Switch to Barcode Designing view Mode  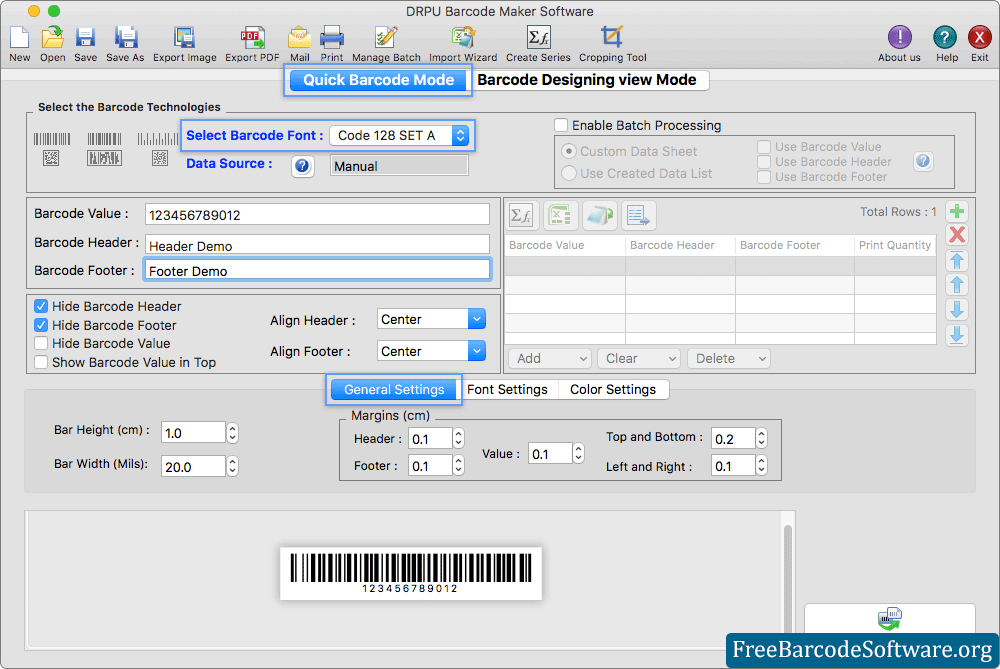(x=587, y=80)
